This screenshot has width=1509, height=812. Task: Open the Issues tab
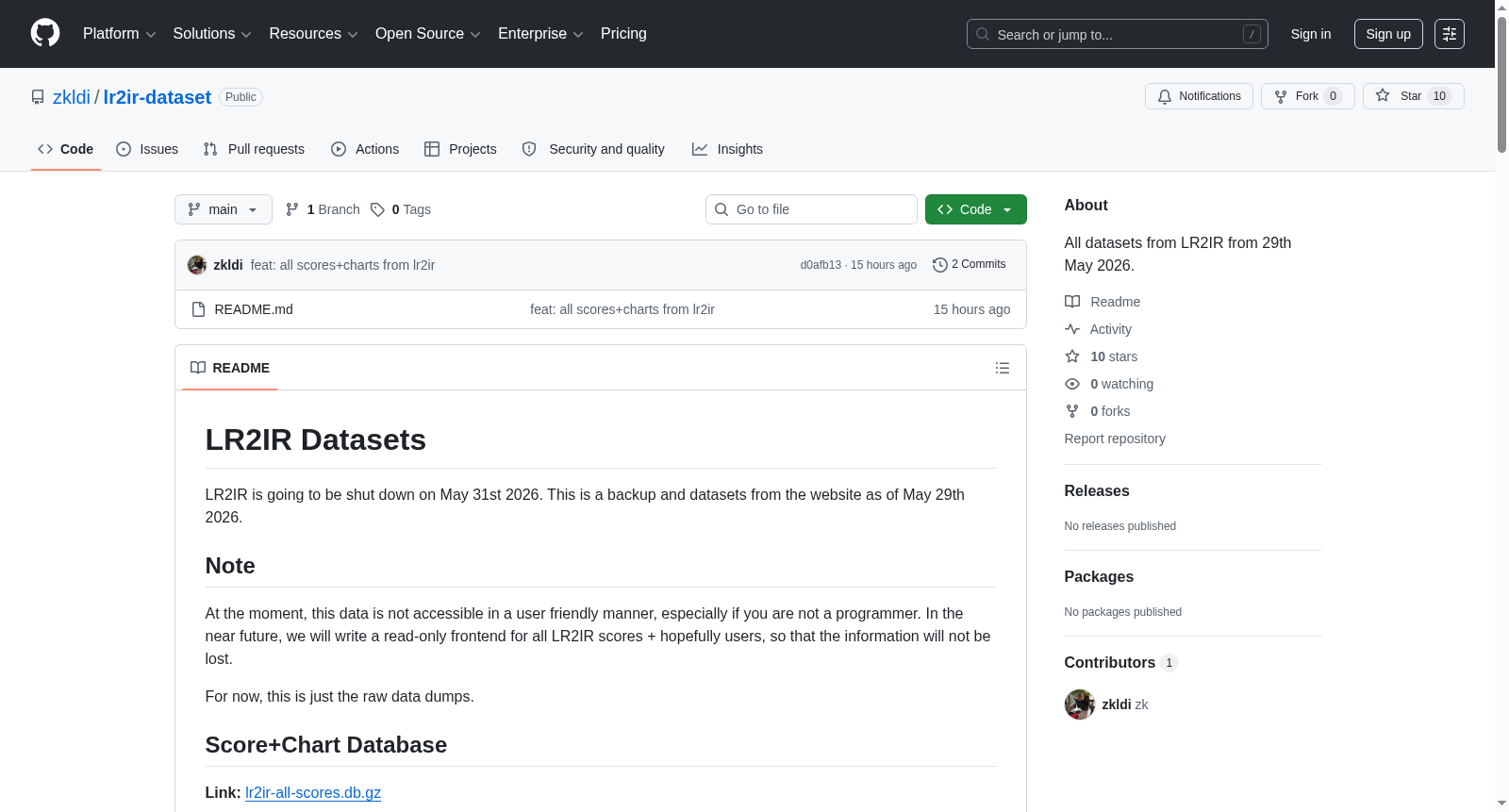[x=147, y=149]
